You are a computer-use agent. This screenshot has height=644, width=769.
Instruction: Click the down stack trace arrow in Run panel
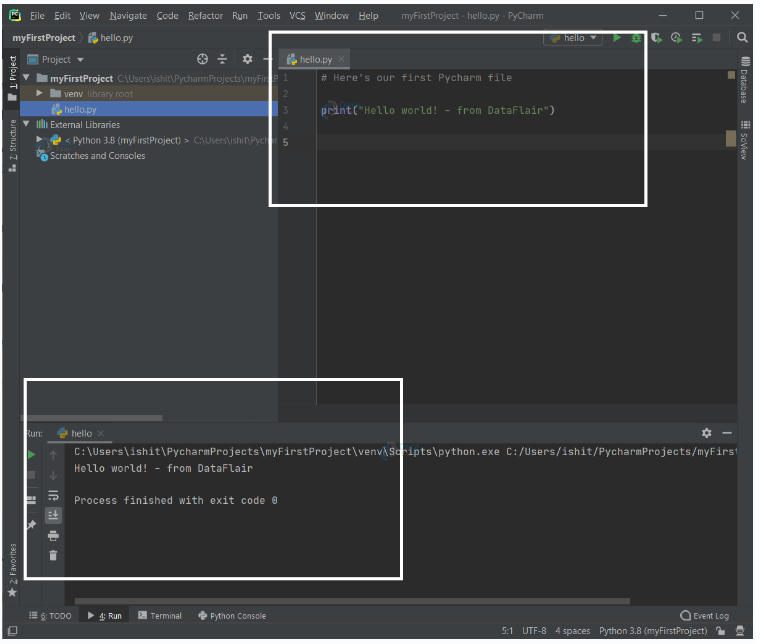pos(53,475)
